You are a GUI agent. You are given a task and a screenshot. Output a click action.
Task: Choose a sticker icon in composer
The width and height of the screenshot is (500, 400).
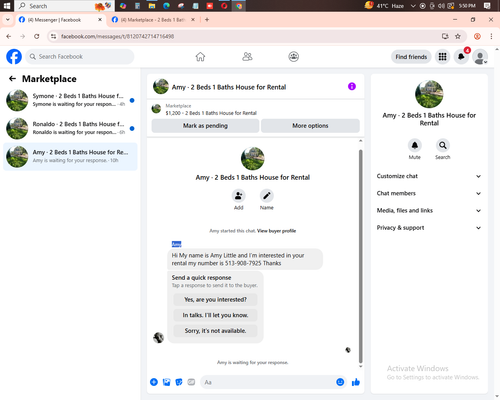(179, 382)
